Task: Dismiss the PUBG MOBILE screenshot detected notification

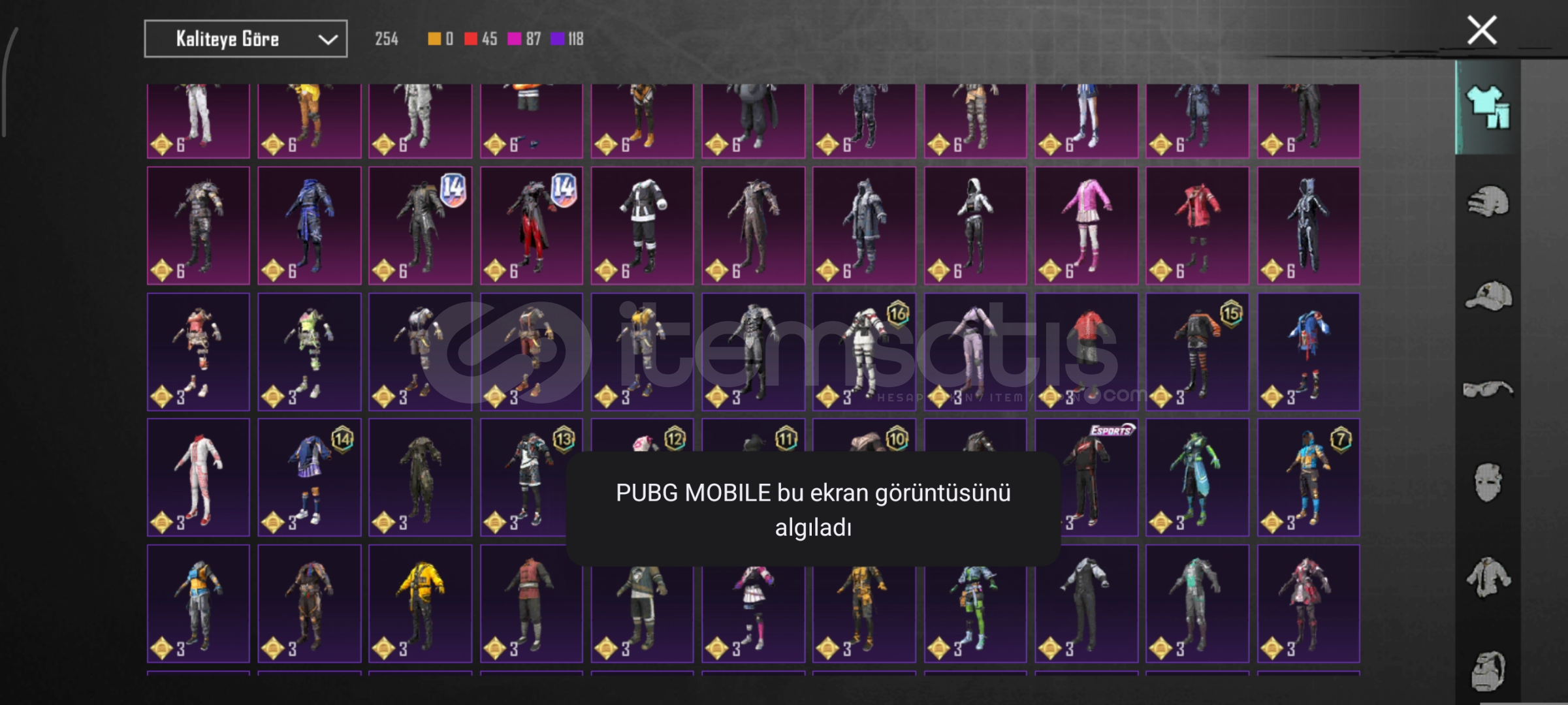Action: pyautogui.click(x=813, y=510)
